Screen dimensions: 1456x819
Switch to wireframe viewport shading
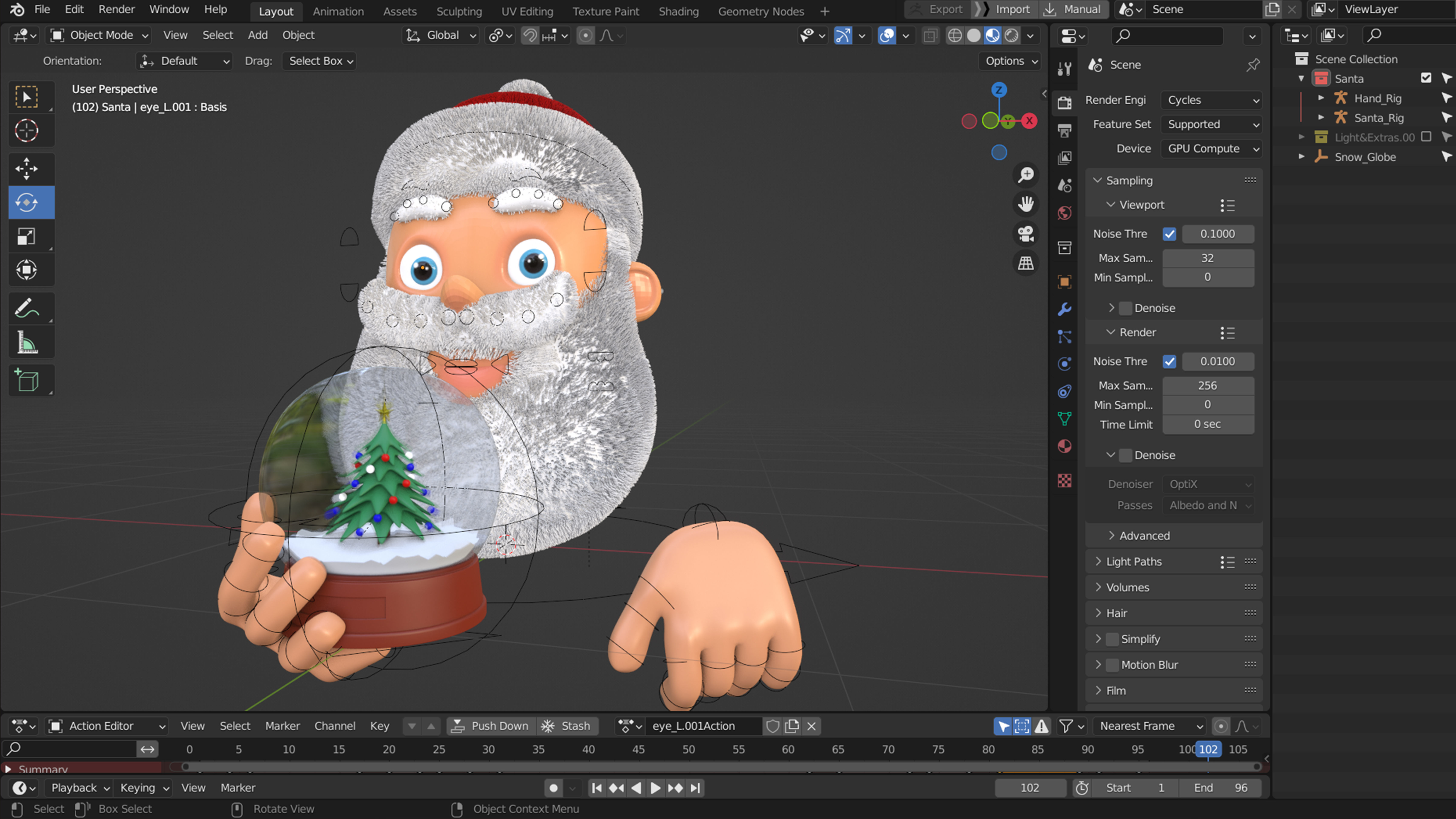pyautogui.click(x=955, y=36)
